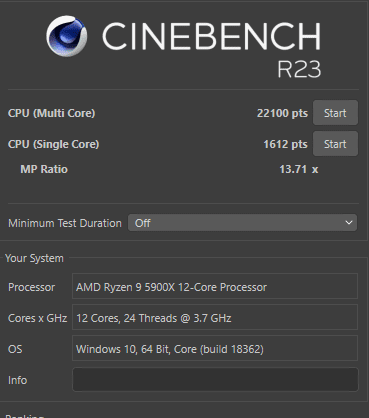Click the Cores x GHz value field
Viewport: 369px width, 418px height.
click(215, 318)
